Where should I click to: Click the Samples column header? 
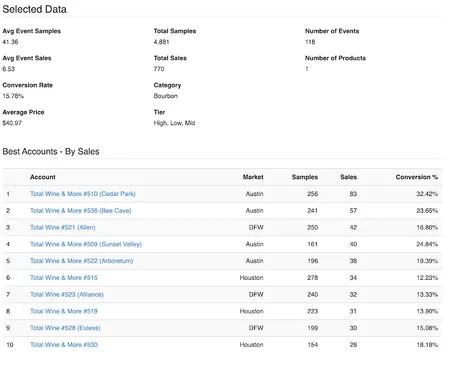(305, 177)
